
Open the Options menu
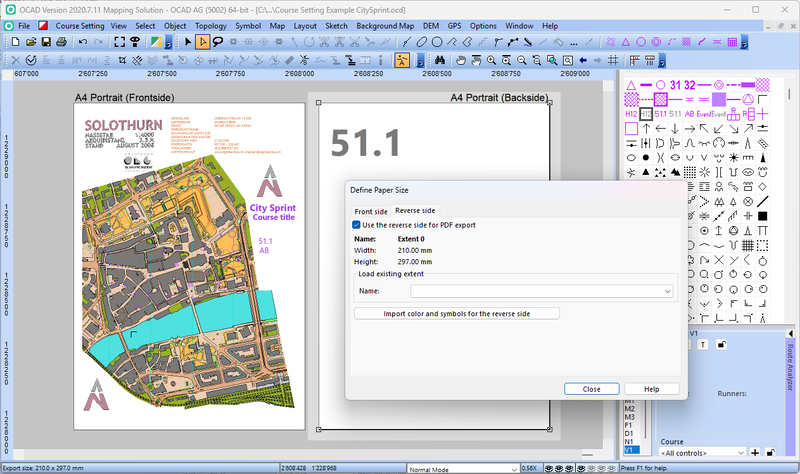[x=483, y=26]
